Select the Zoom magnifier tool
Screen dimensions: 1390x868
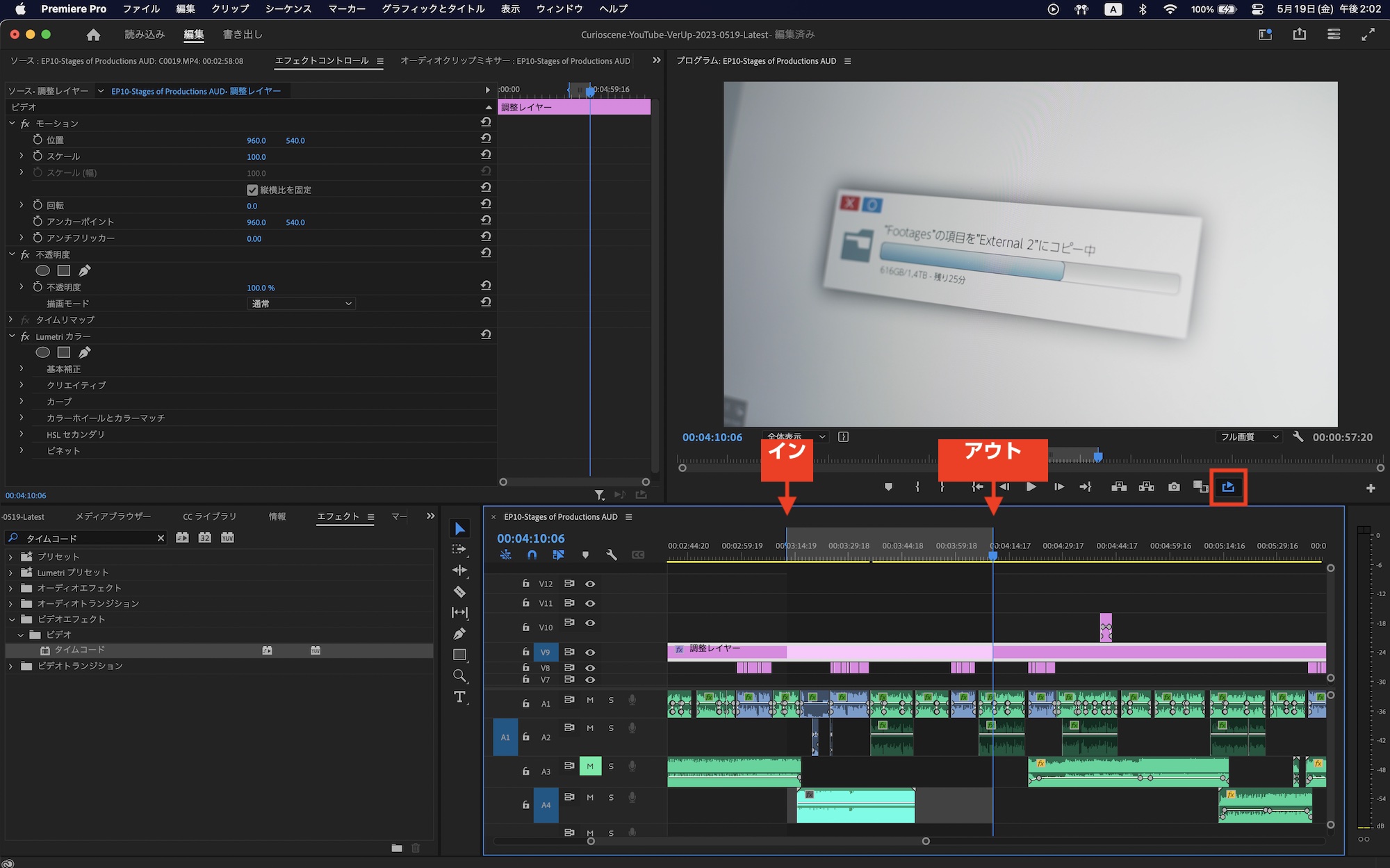459,675
